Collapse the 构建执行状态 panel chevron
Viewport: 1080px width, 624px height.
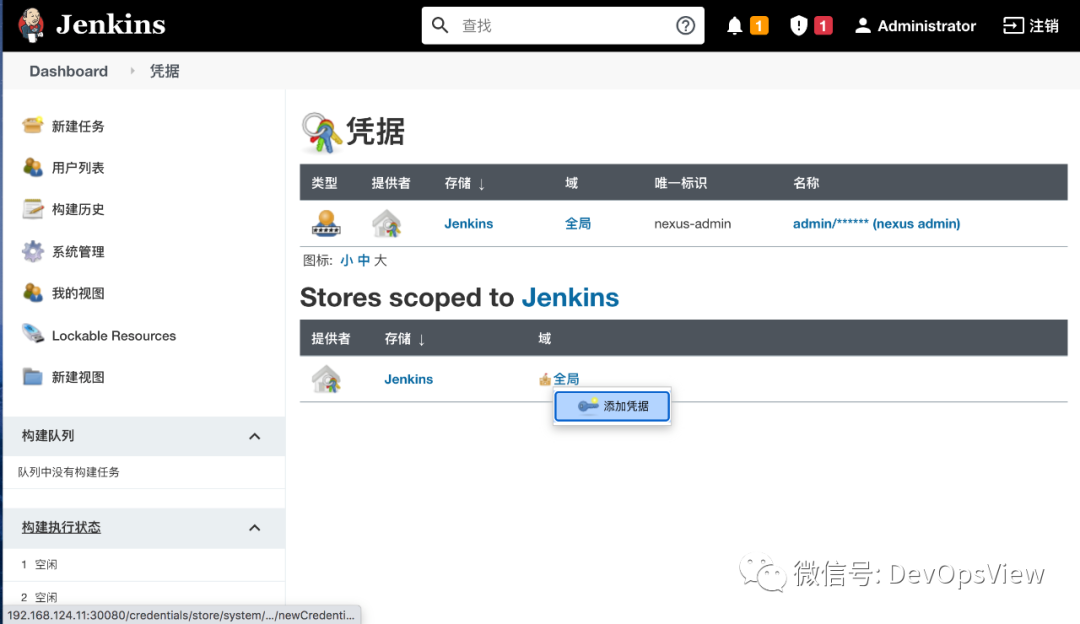click(x=254, y=528)
